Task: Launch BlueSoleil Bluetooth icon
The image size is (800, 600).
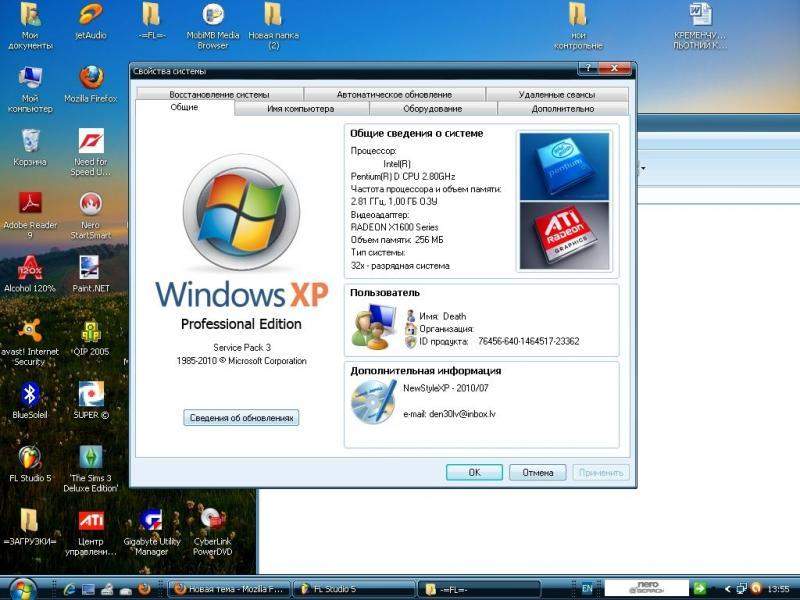Action: pos(30,394)
